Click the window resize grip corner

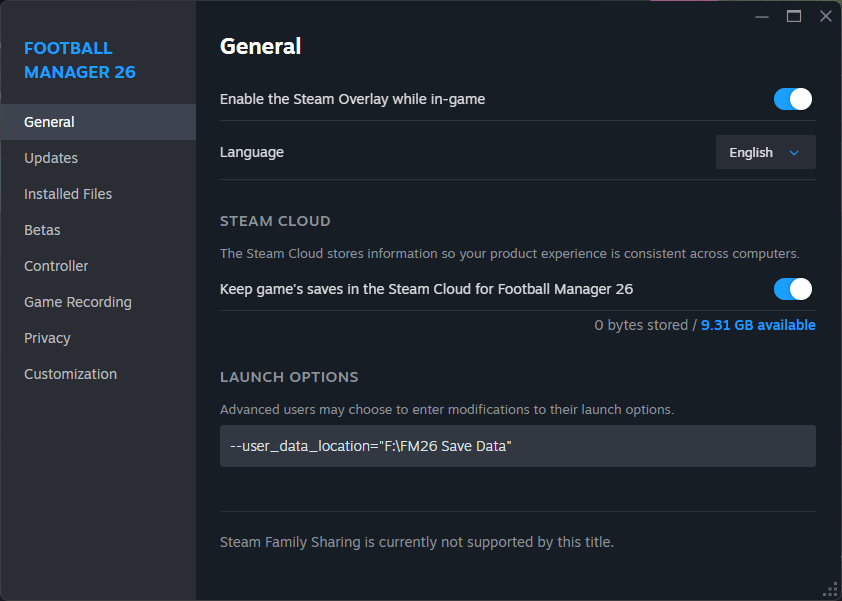coord(830,589)
